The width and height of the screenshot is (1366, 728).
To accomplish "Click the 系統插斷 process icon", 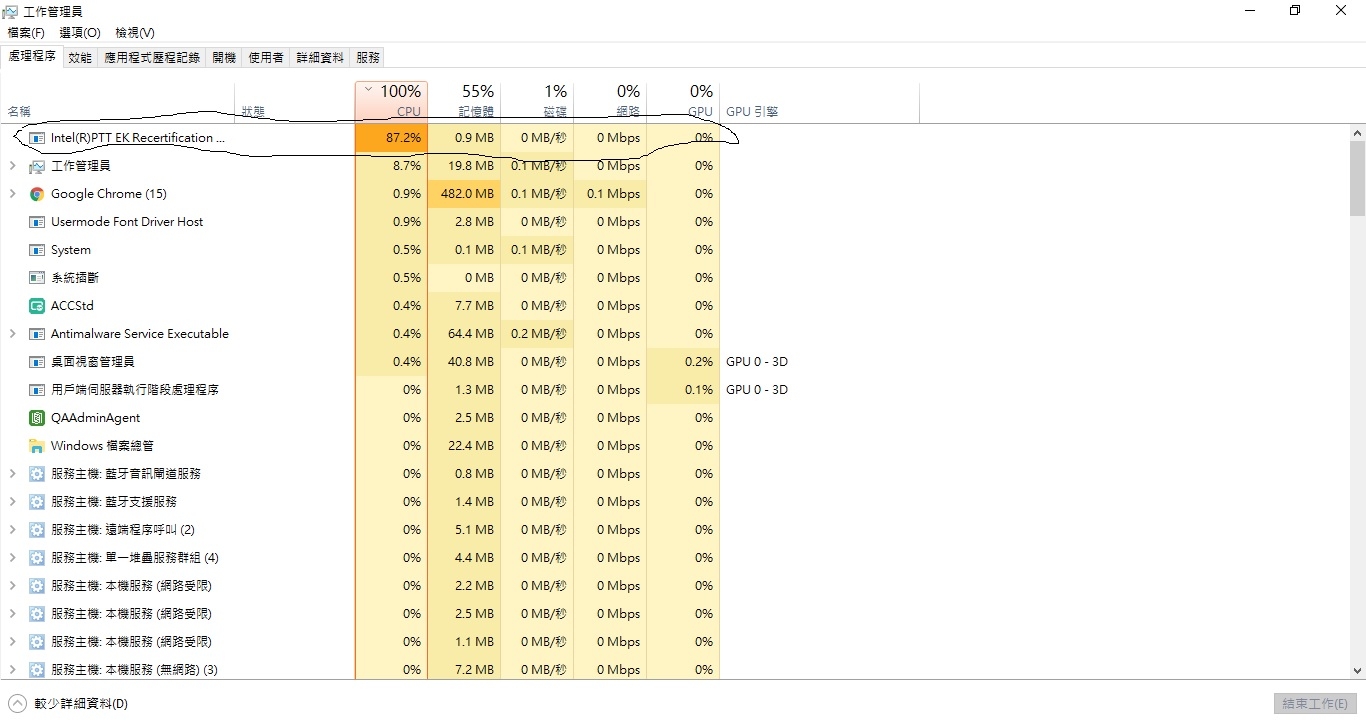I will point(37,278).
